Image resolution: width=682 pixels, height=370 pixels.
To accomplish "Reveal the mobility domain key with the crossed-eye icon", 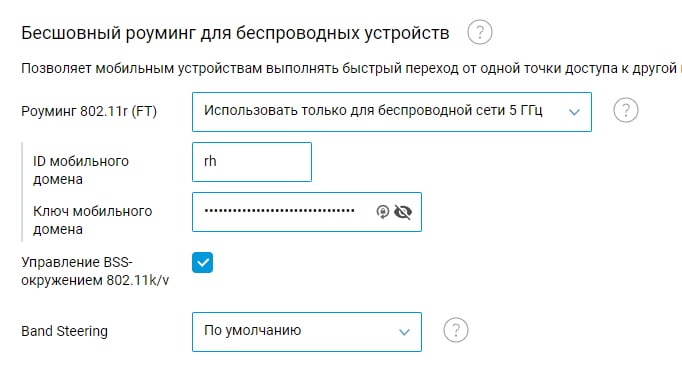I will 403,212.
